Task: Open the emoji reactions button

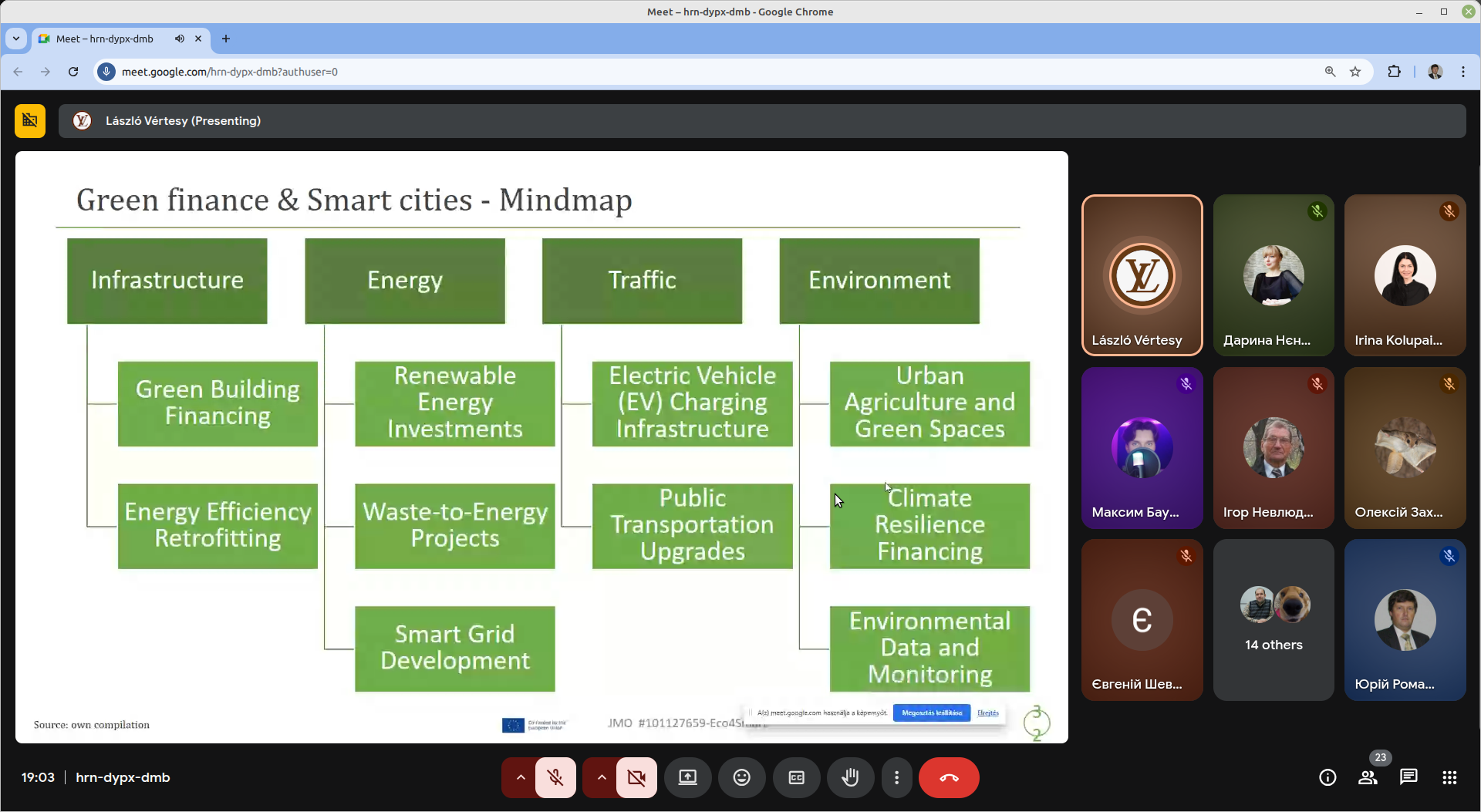Action: (x=741, y=777)
